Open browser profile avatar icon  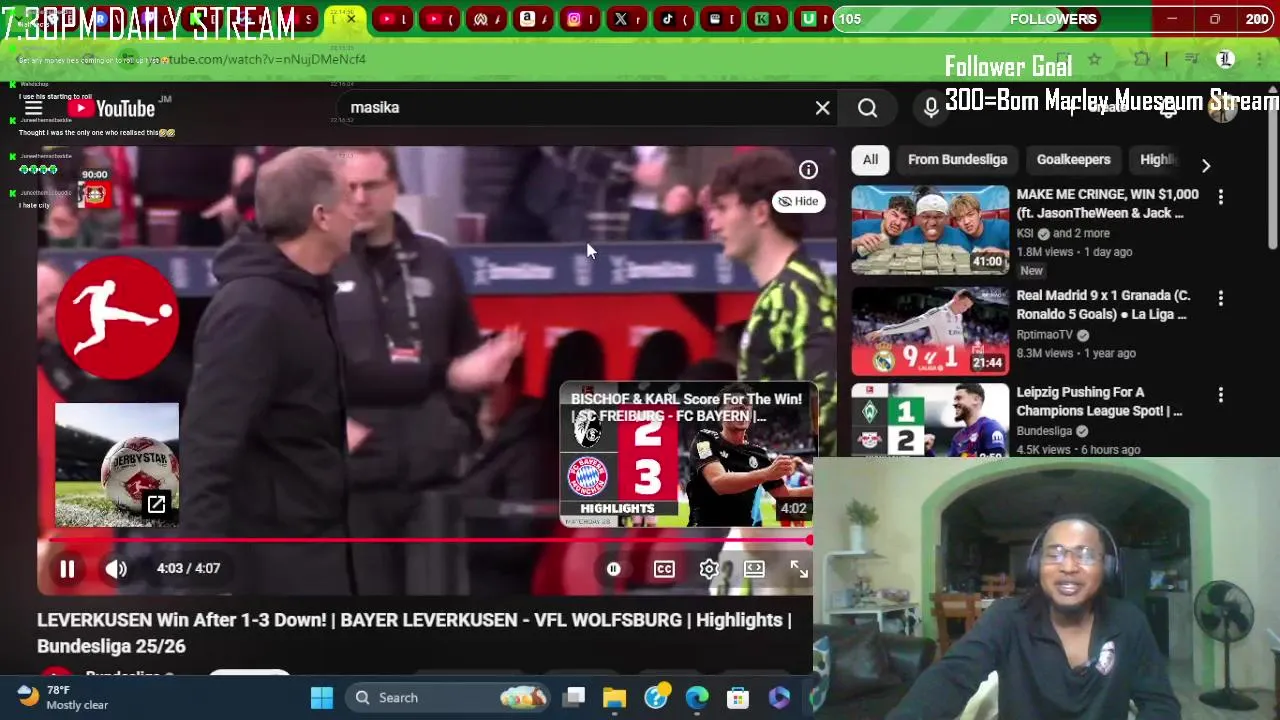[1225, 60]
